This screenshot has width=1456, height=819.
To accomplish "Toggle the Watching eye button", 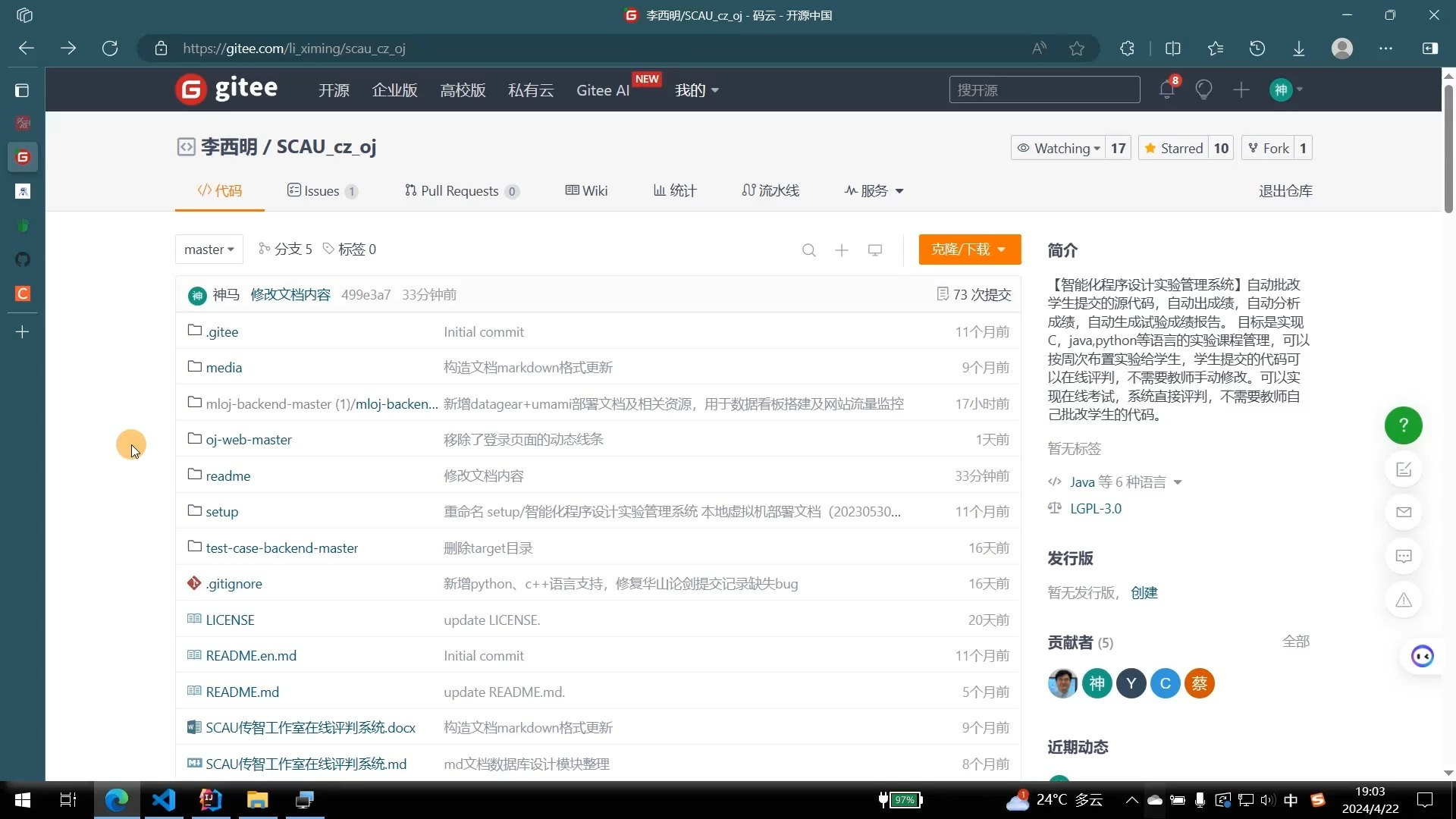I will (1058, 148).
